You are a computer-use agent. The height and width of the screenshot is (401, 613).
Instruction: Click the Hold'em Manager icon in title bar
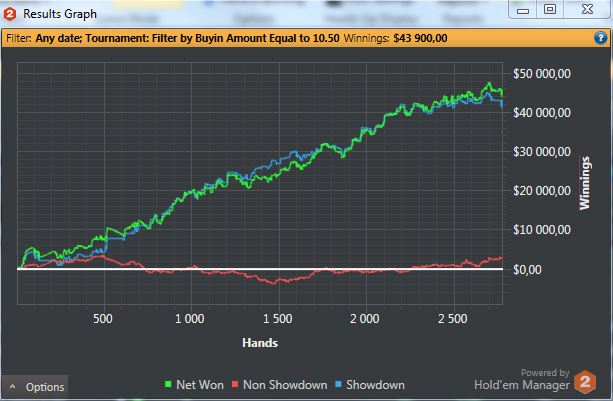point(11,11)
